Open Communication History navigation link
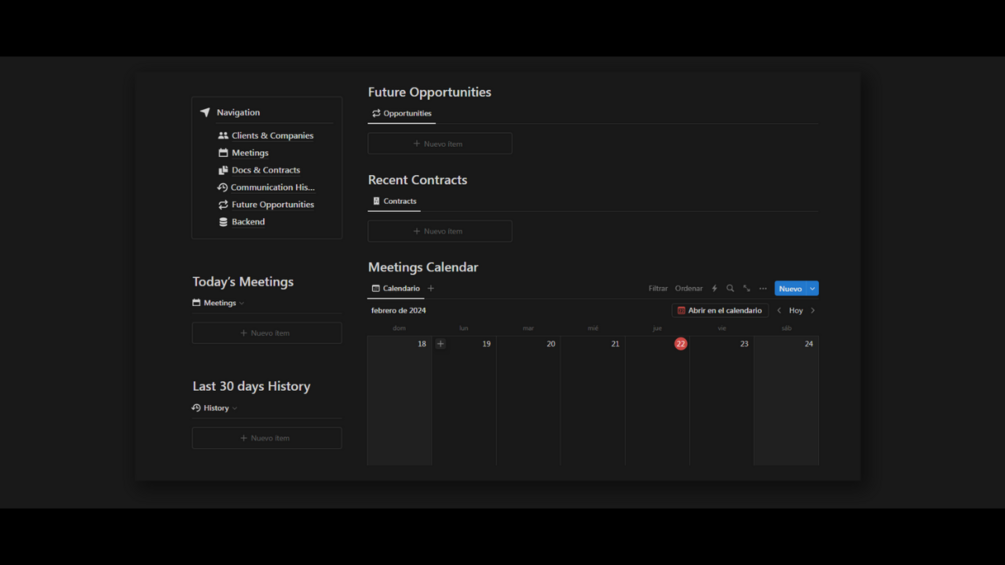1005x565 pixels. coord(272,187)
